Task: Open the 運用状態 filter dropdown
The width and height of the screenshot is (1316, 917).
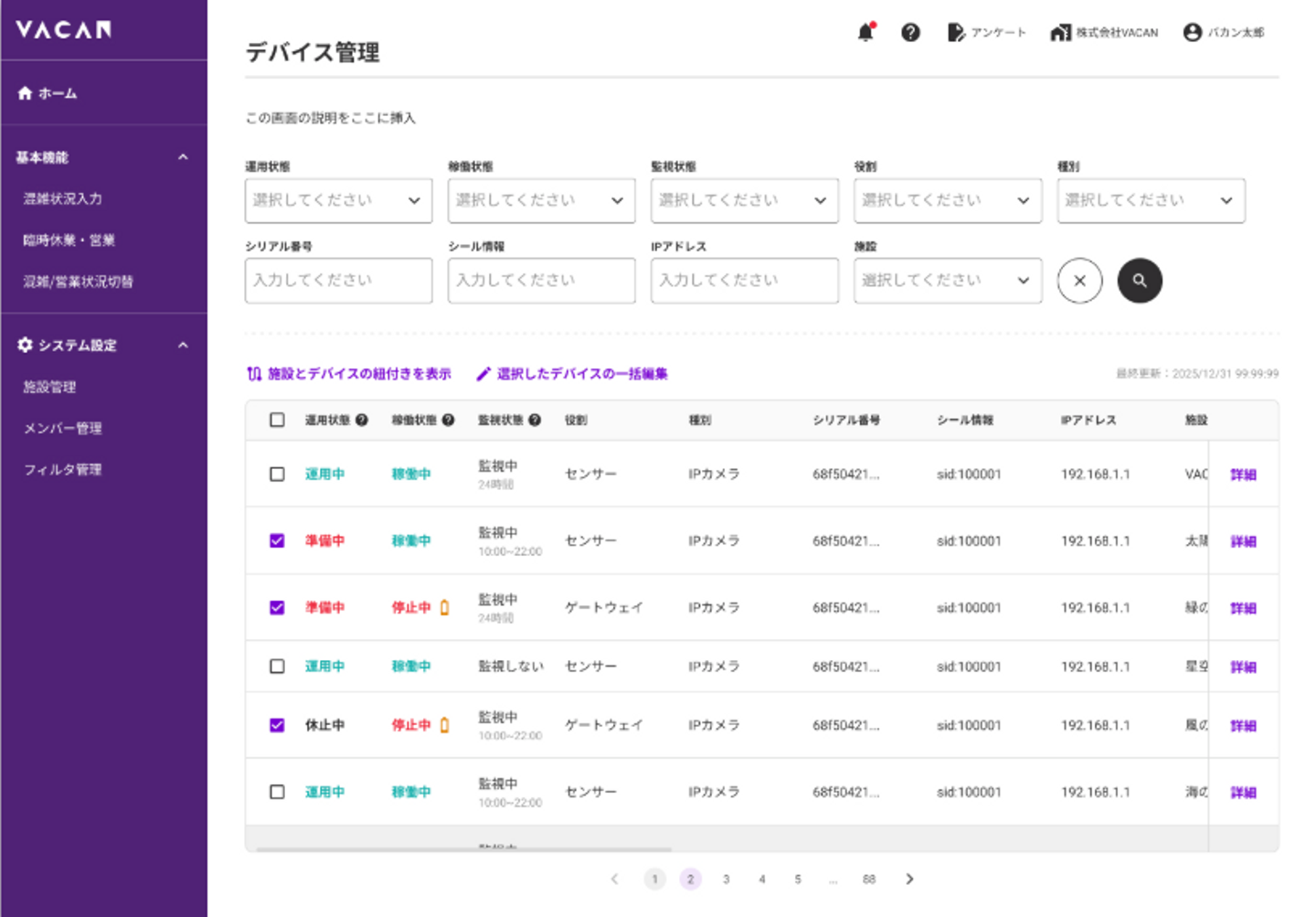Action: [338, 201]
